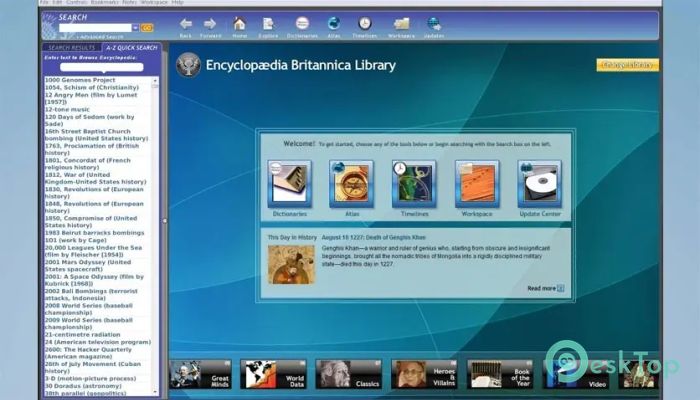Viewport: 700px width, 400px height.
Task: Select '1812, War of' entry
Action: tap(96, 178)
